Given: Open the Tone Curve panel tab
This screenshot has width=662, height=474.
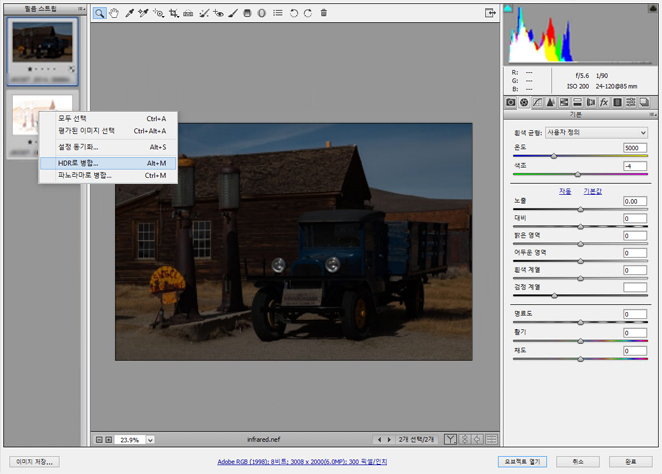Looking at the screenshot, I should point(537,102).
